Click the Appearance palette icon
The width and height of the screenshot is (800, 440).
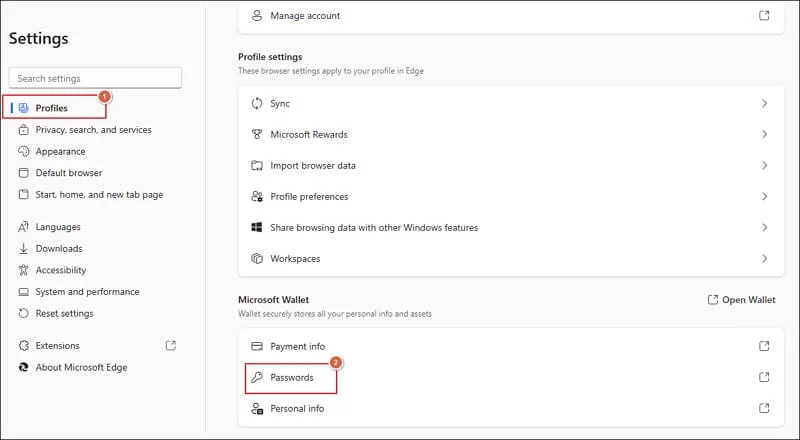coord(23,151)
